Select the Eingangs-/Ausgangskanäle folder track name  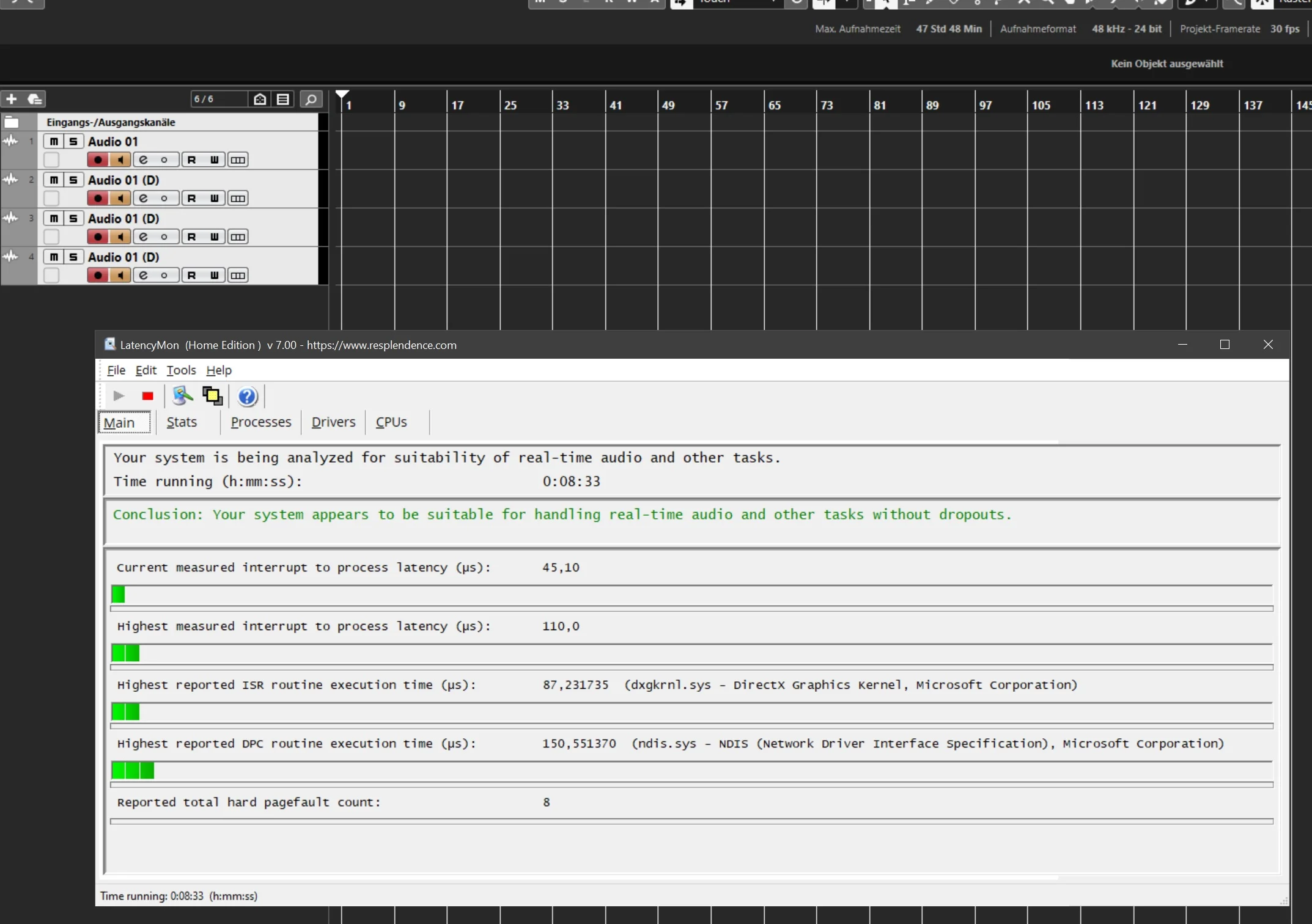point(111,122)
